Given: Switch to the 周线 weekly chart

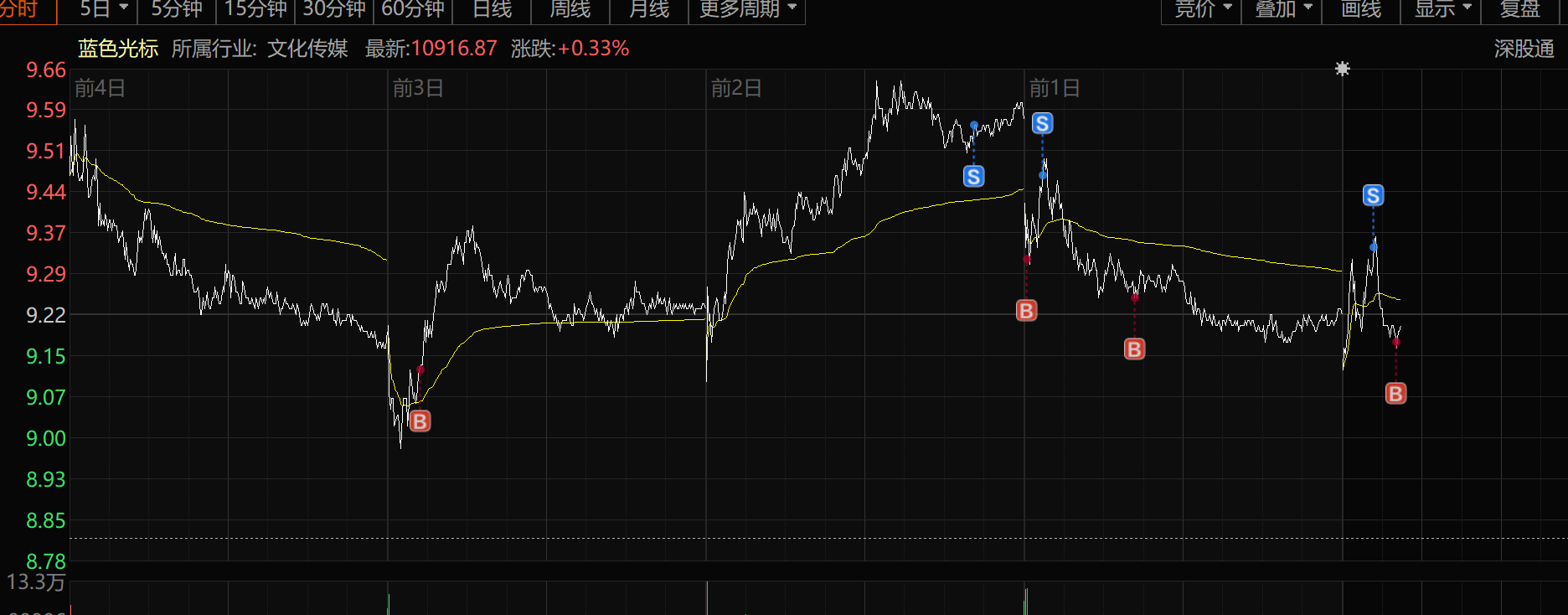Looking at the screenshot, I should [570, 9].
